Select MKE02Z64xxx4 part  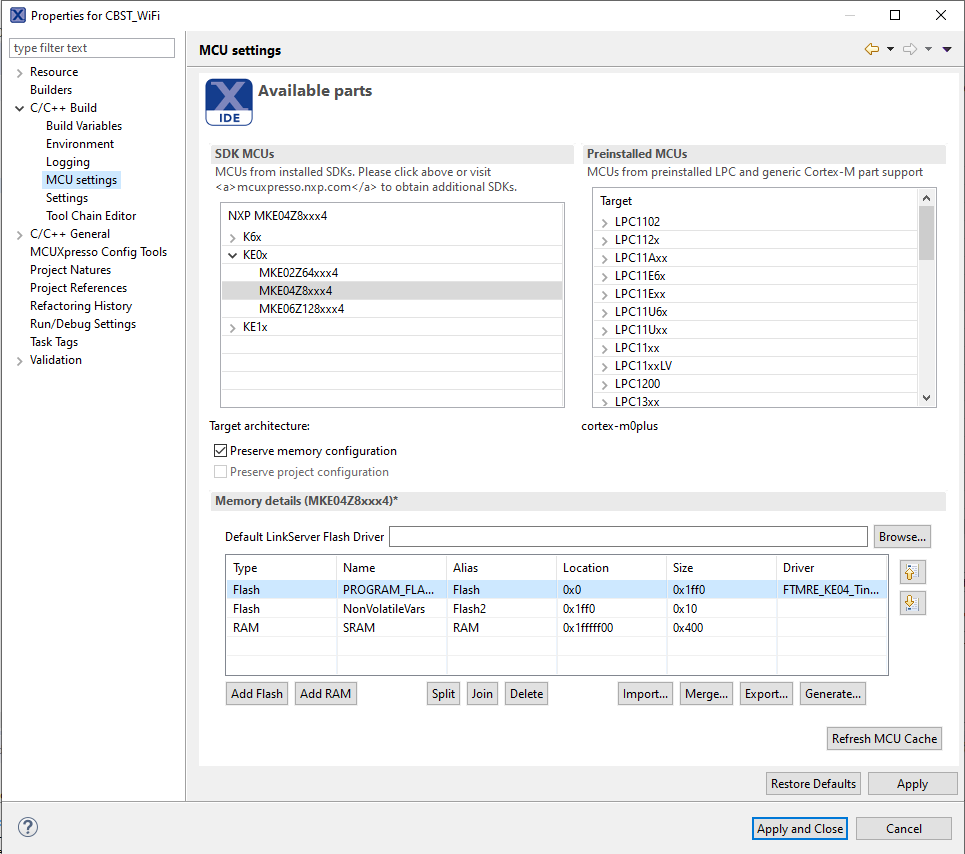pyautogui.click(x=298, y=273)
